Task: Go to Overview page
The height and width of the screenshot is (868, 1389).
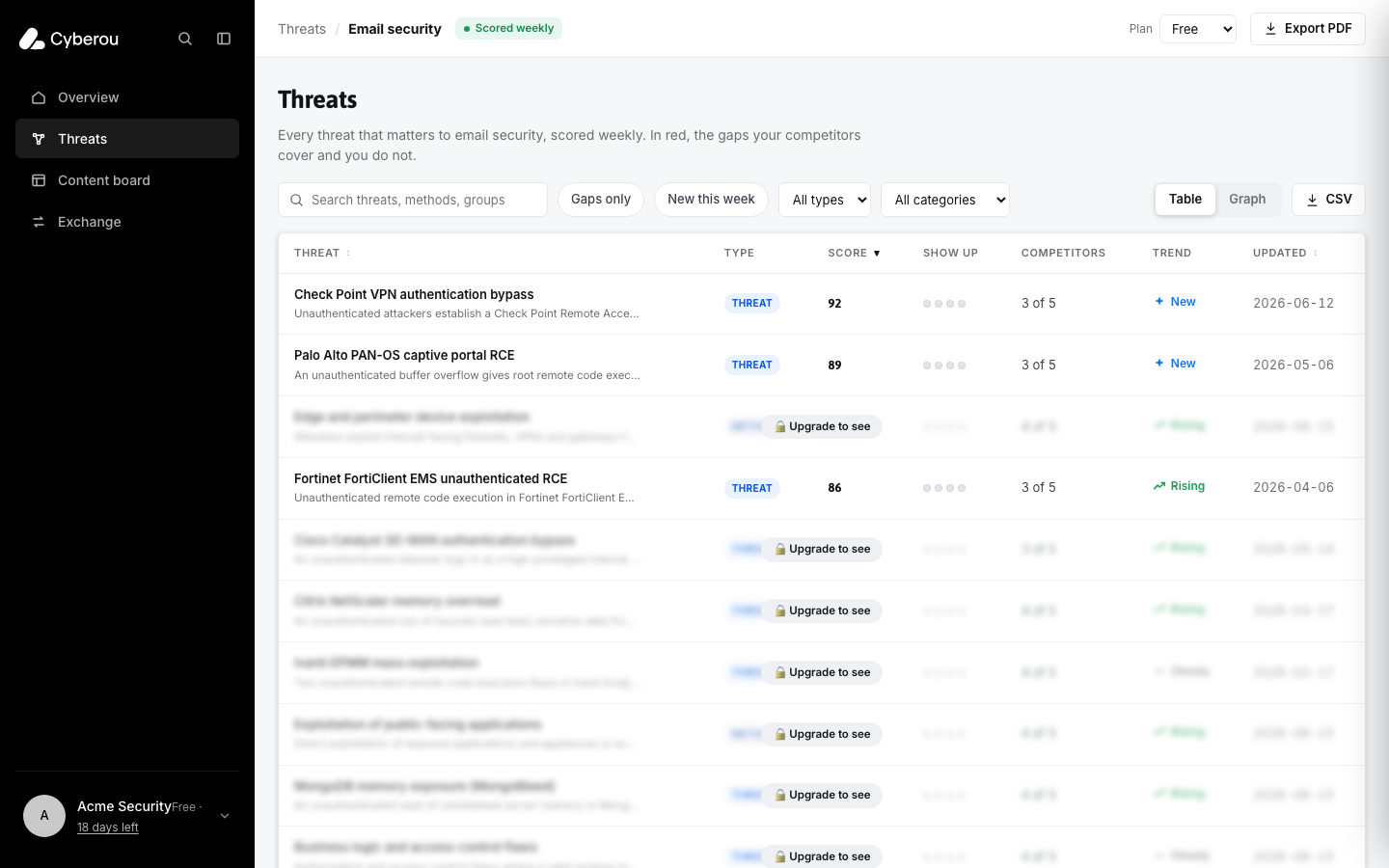Action: tap(127, 97)
